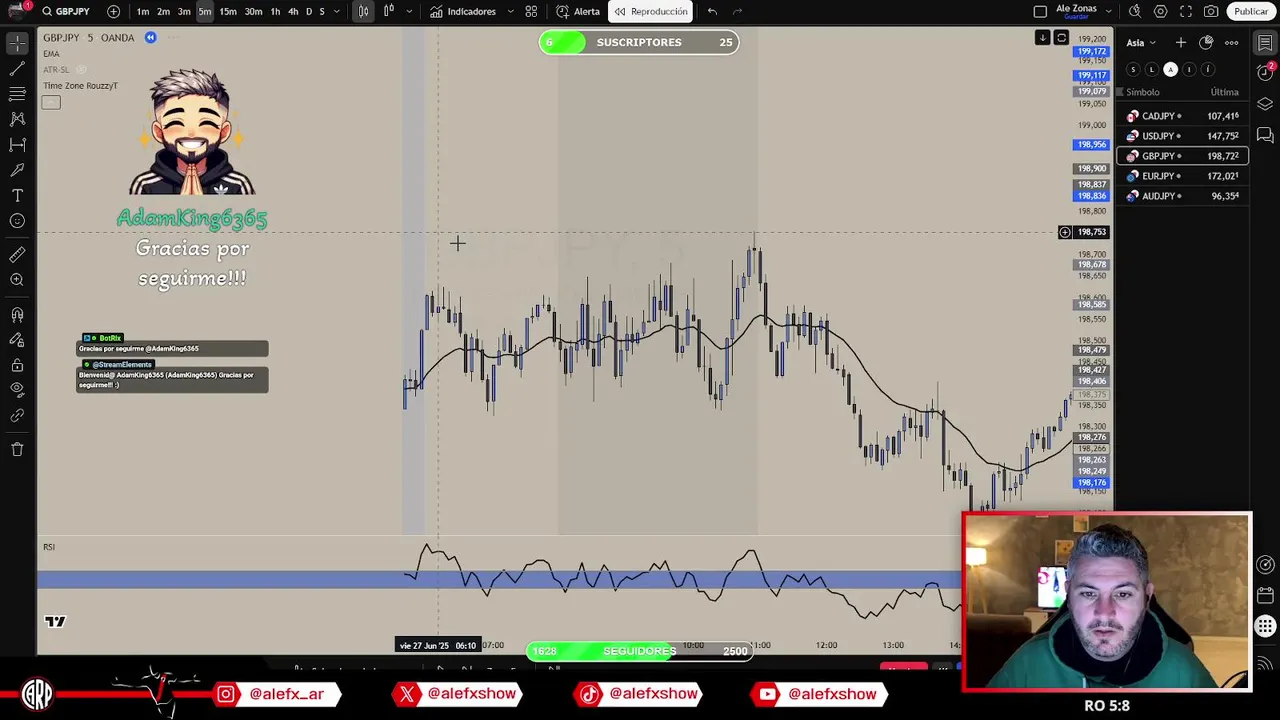
Task: Toggle lock all drawings
Action: click(x=17, y=365)
